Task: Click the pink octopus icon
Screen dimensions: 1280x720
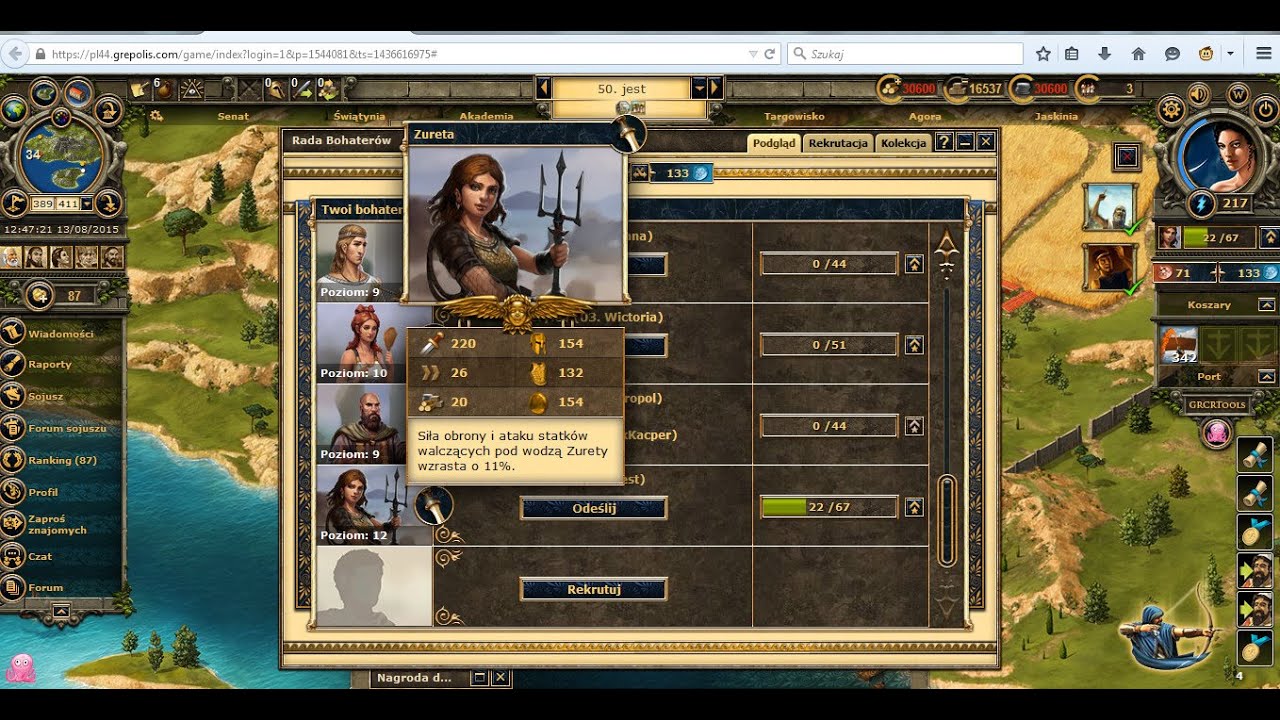Action: click(x=20, y=668)
